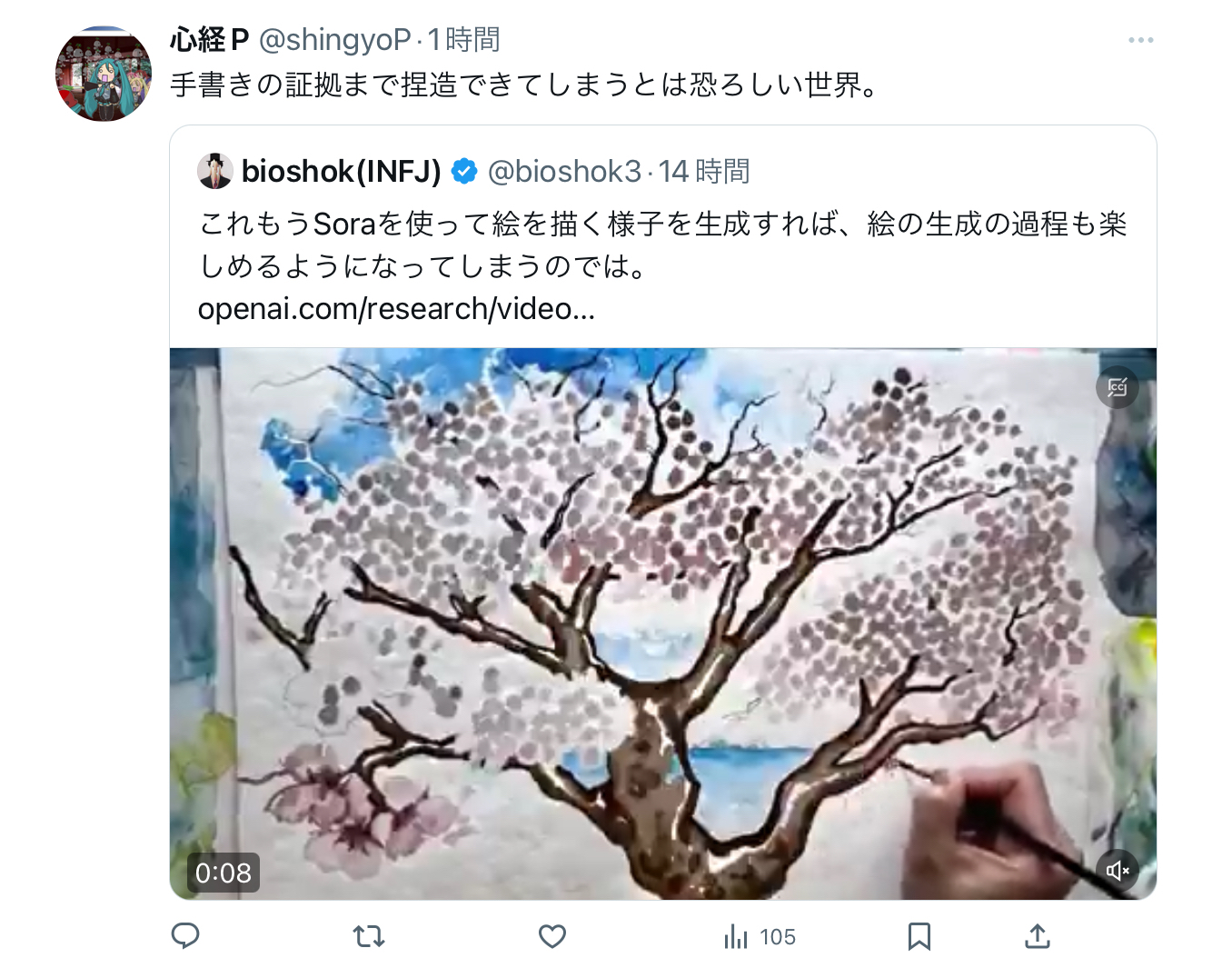Toggle closed captions on the video
The image size is (1232, 978).
[x=1118, y=388]
